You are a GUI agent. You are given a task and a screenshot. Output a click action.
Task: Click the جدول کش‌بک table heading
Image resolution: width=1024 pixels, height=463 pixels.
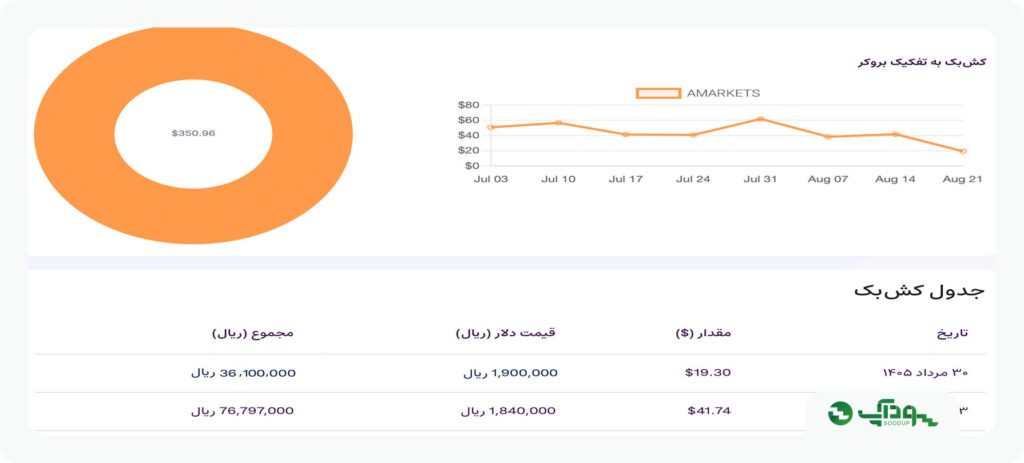pyautogui.click(x=918, y=291)
